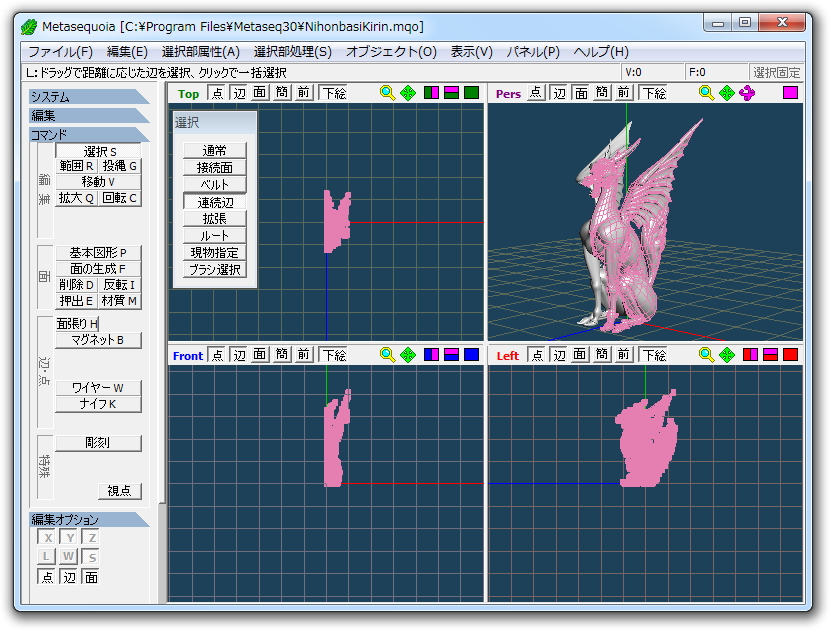Screen dimensions: 830x631
Task: Click the Metasequoia leaf icon in title bar
Action: click(29, 26)
